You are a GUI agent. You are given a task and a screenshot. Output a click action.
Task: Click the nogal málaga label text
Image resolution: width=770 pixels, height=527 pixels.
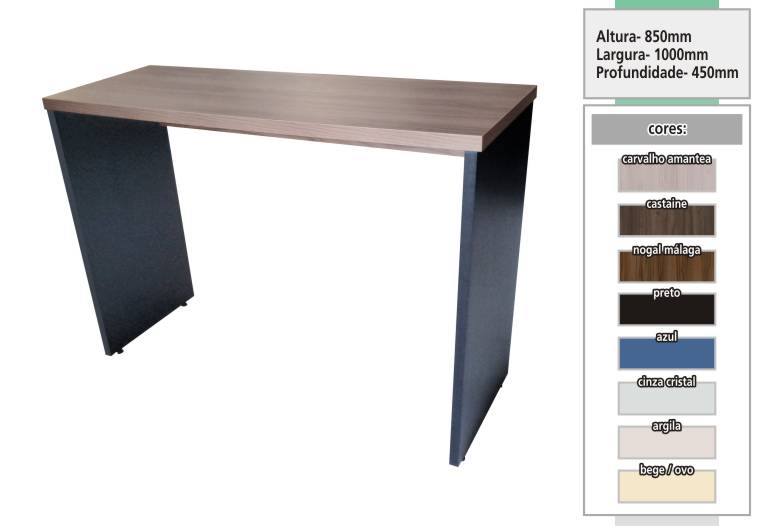click(666, 250)
